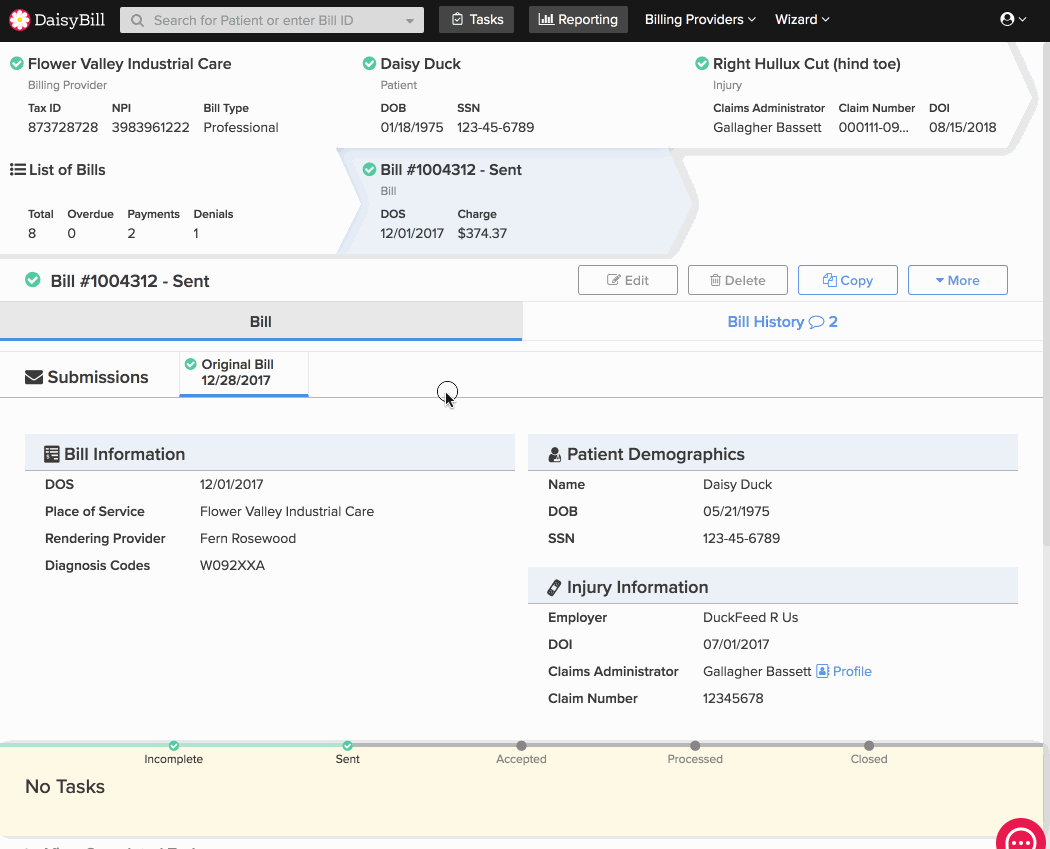Click the check icon beside main Bill #1004312 heading

(x=32, y=280)
